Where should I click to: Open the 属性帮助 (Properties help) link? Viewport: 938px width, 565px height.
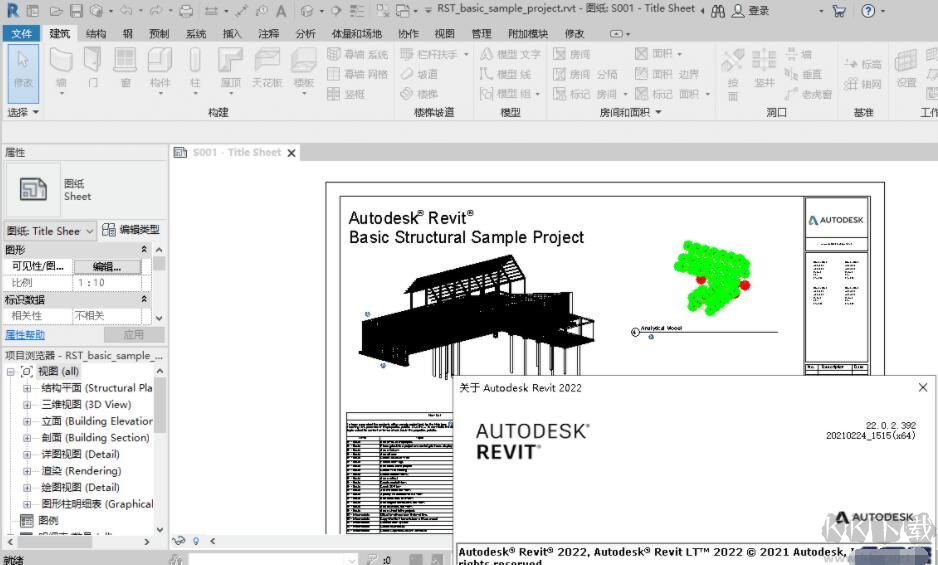[25, 335]
